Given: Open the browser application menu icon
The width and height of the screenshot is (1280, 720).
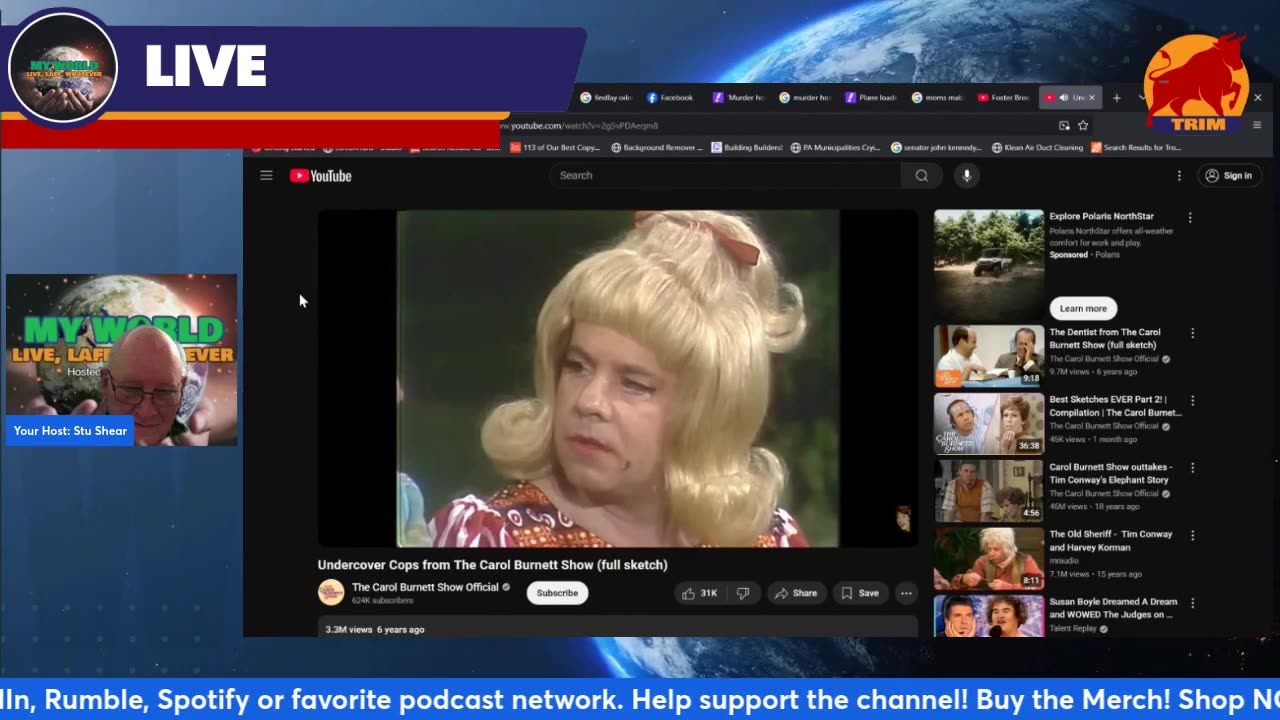Looking at the screenshot, I should pyautogui.click(x=1257, y=125).
